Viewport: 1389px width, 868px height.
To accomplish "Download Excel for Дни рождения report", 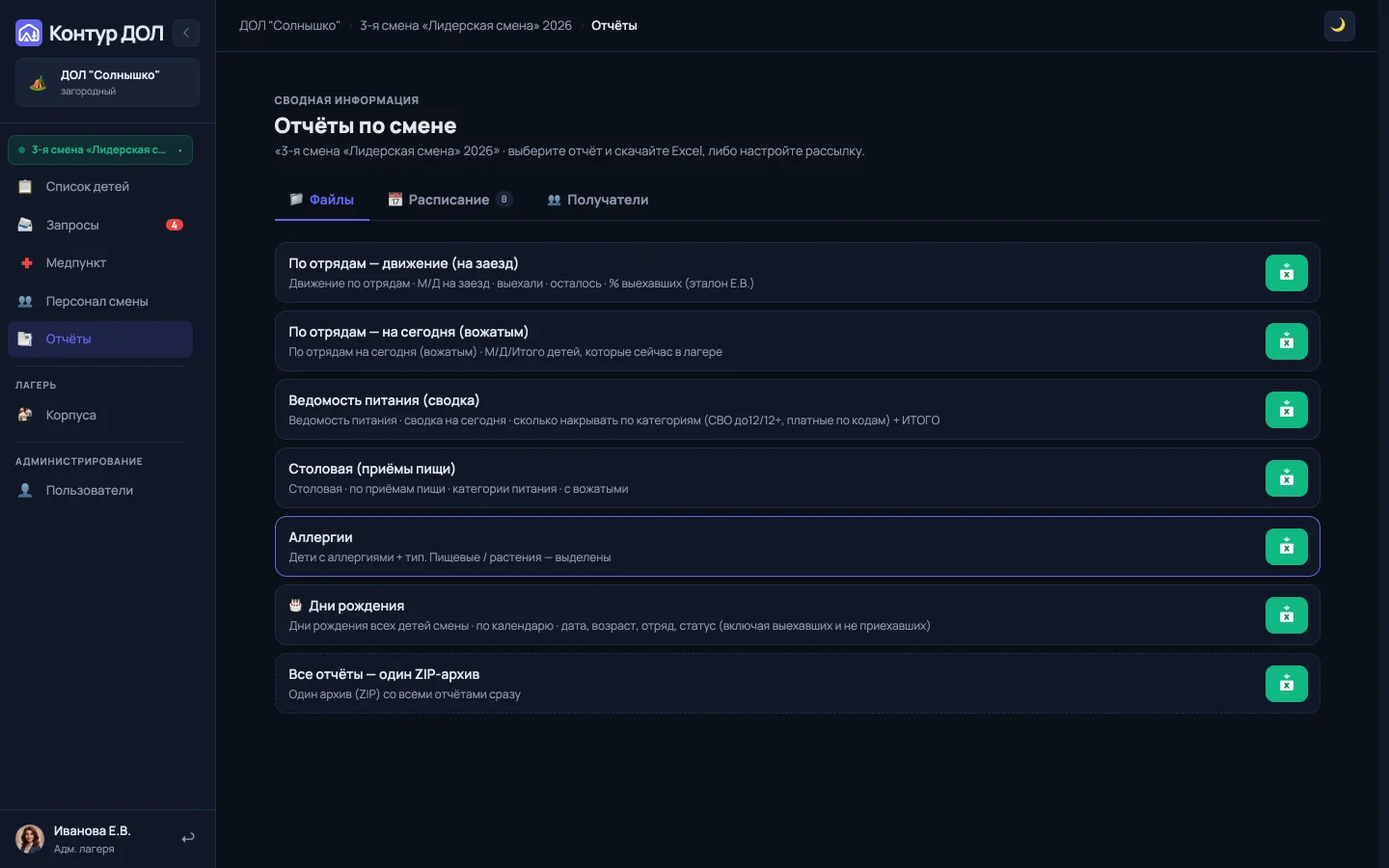I will pos(1286,615).
